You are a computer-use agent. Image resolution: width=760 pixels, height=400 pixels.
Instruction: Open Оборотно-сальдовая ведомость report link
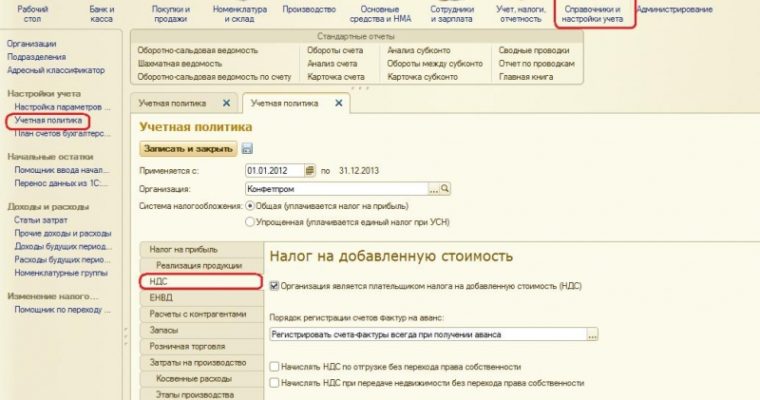click(x=197, y=50)
